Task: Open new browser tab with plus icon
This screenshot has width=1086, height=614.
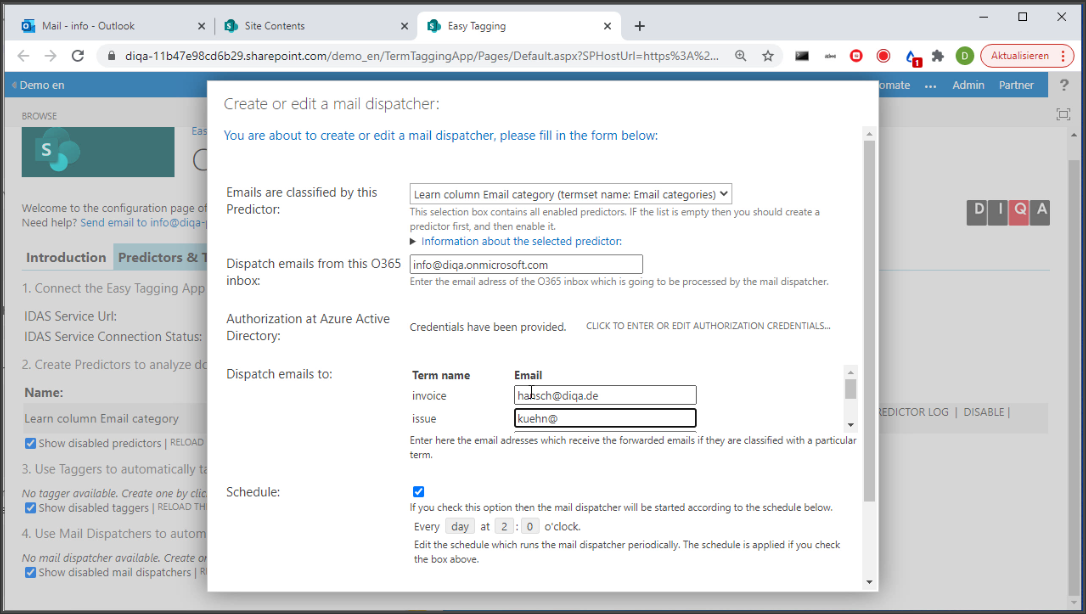Action: [x=640, y=26]
